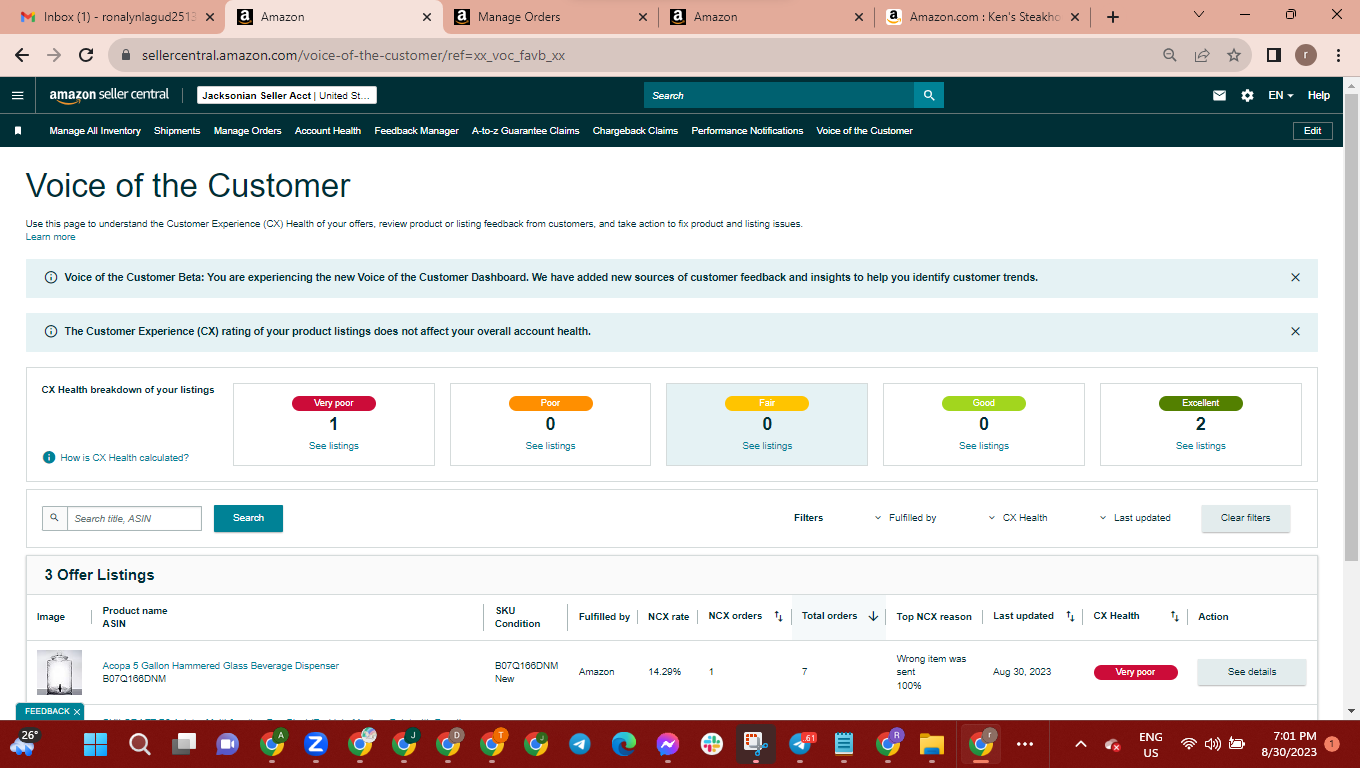The image size is (1360, 768).
Task: Open Shipments from the favorites bar
Action: point(177,131)
